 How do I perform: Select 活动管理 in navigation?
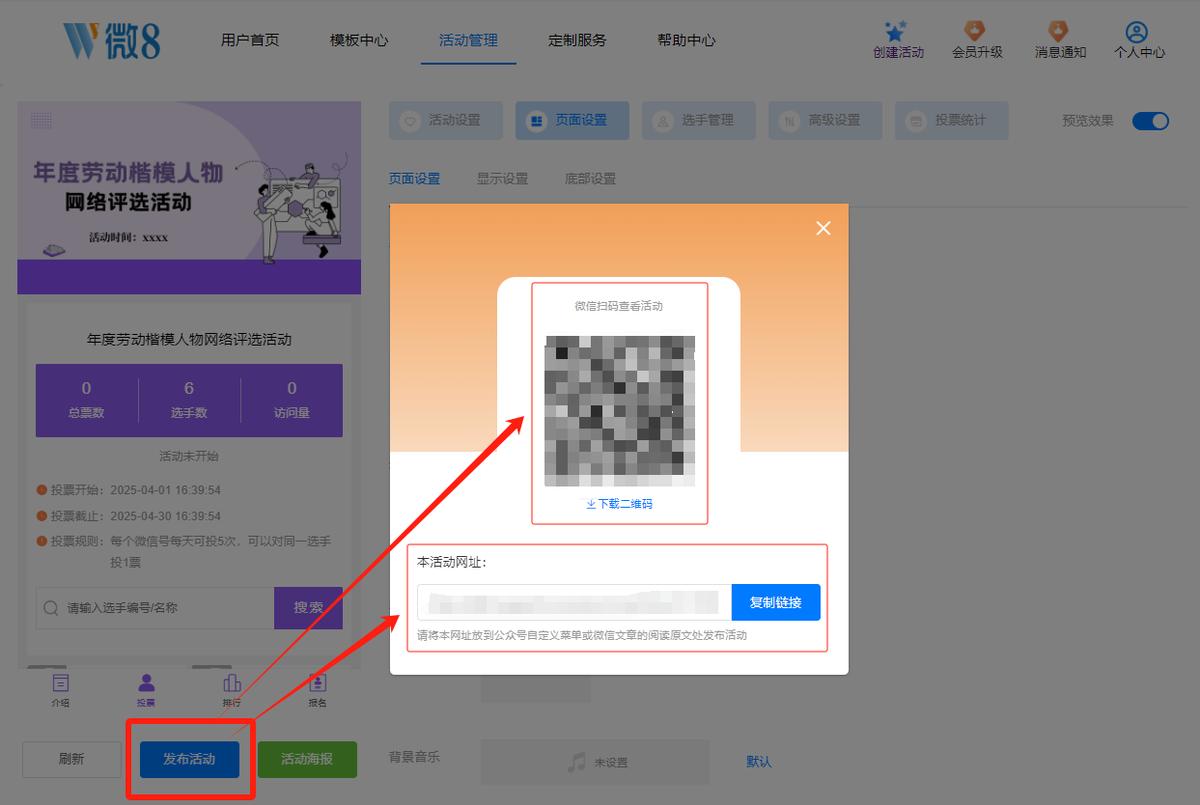click(468, 41)
